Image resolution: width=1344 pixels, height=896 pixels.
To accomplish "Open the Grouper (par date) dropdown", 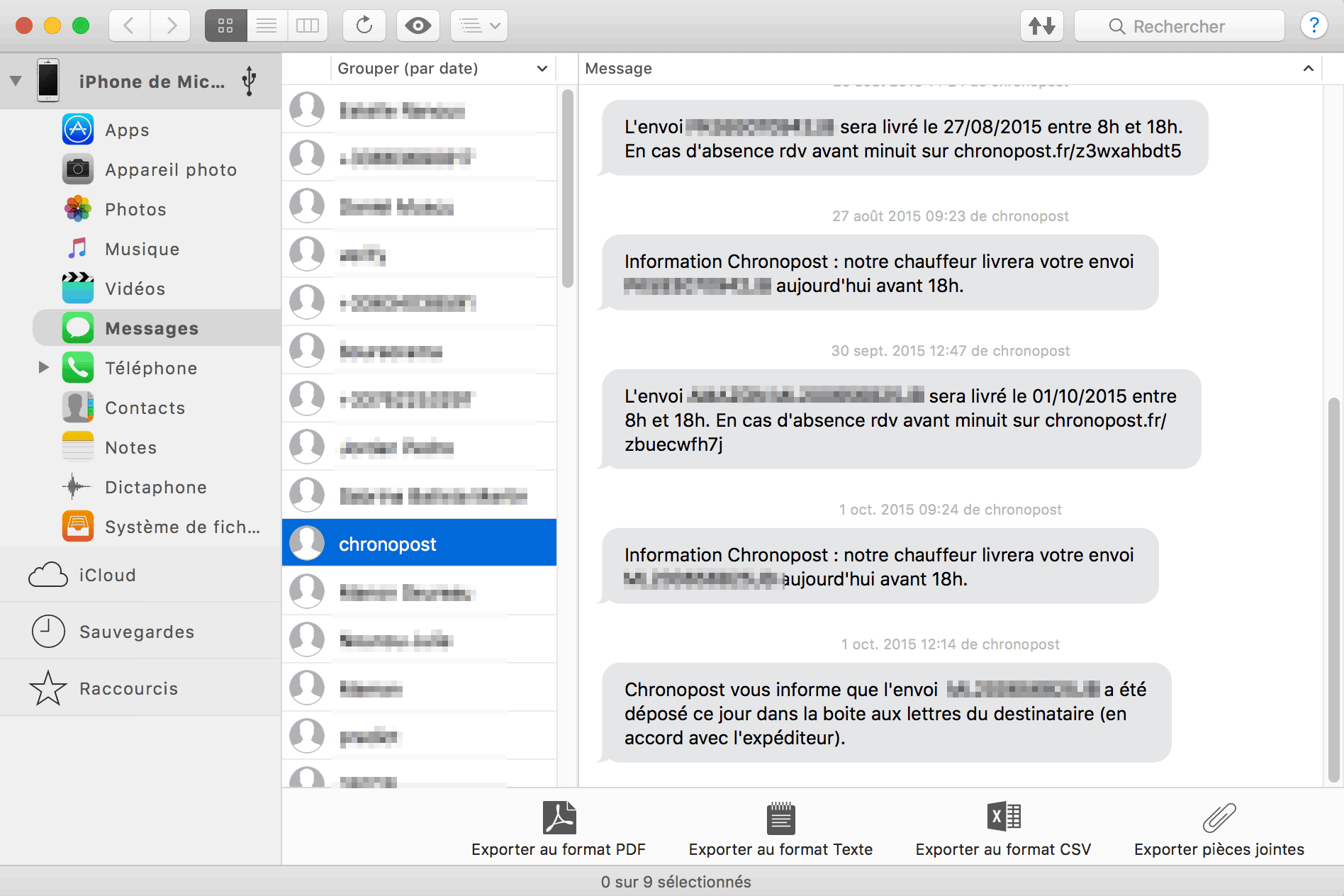I will coord(443,69).
